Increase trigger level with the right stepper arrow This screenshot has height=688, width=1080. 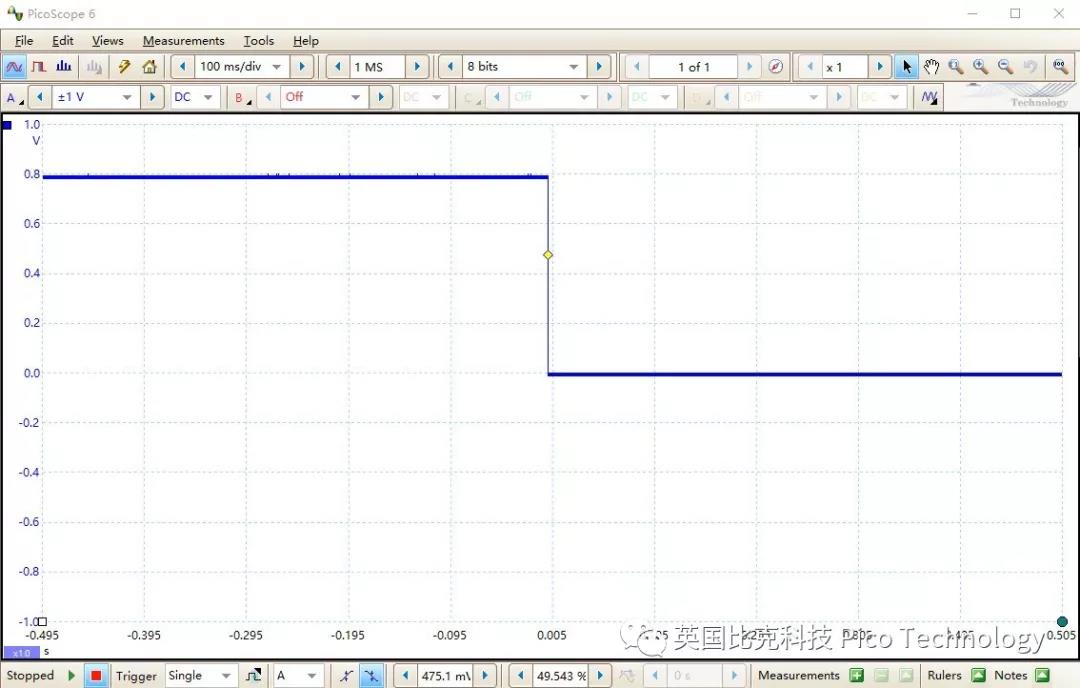point(485,675)
